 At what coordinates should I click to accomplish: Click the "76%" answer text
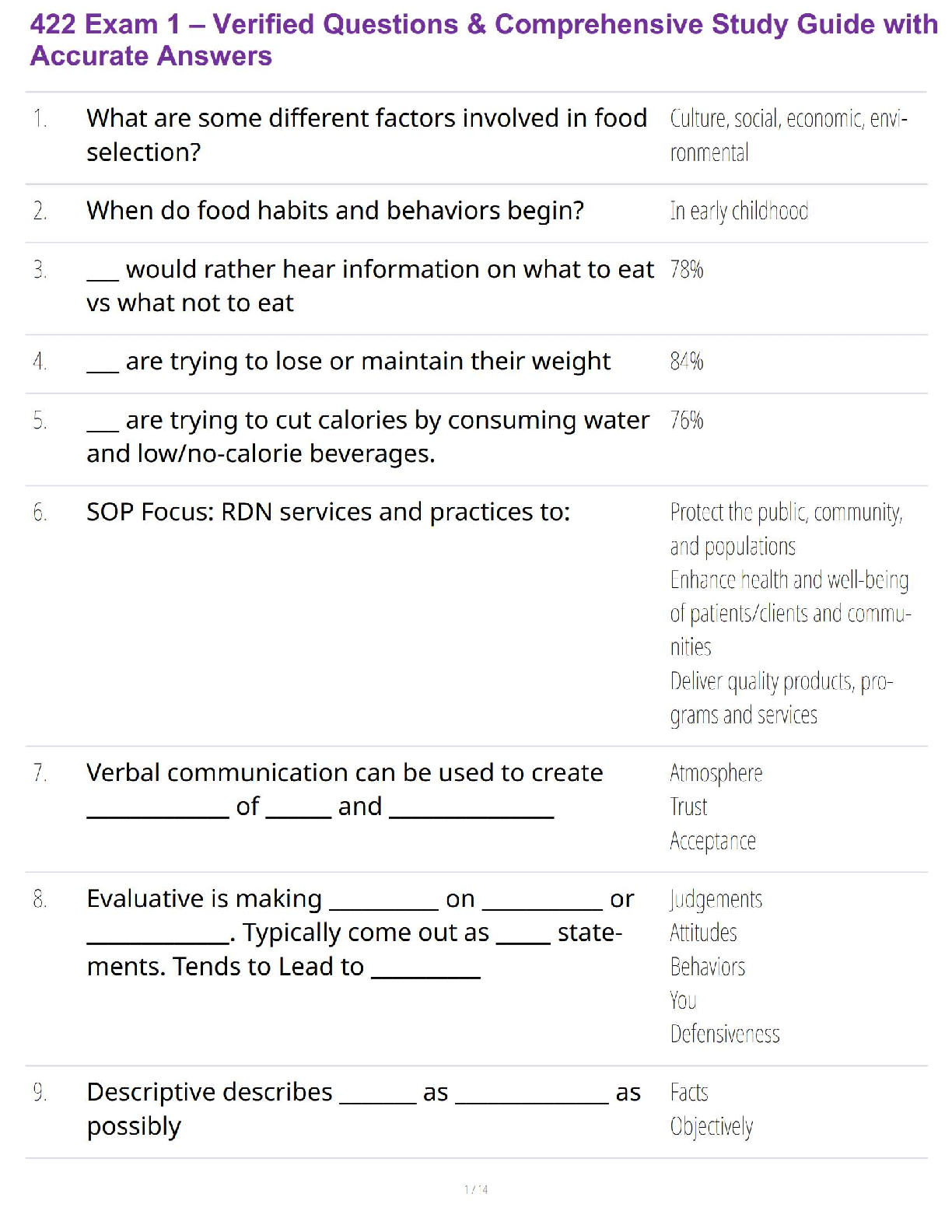[x=687, y=421]
